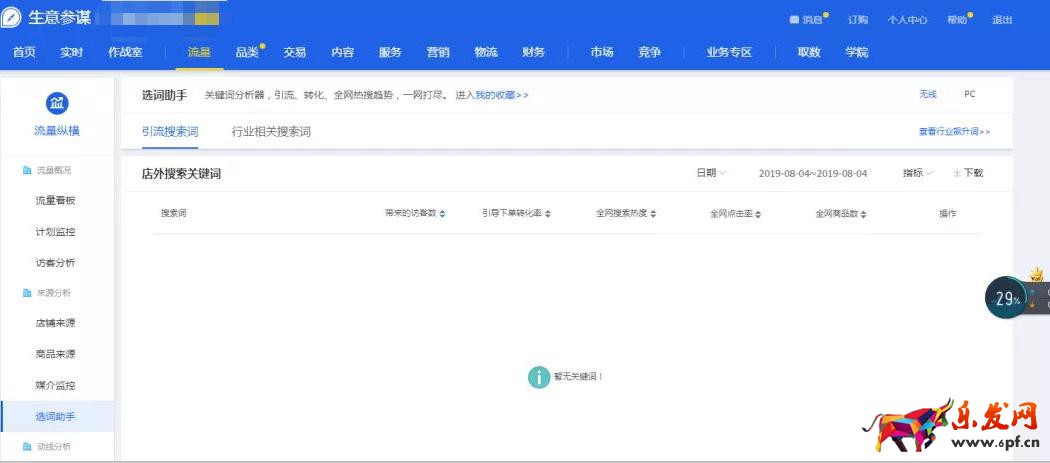1050x463 pixels.
Task: Open the 指标 metrics dropdown
Action: point(918,173)
